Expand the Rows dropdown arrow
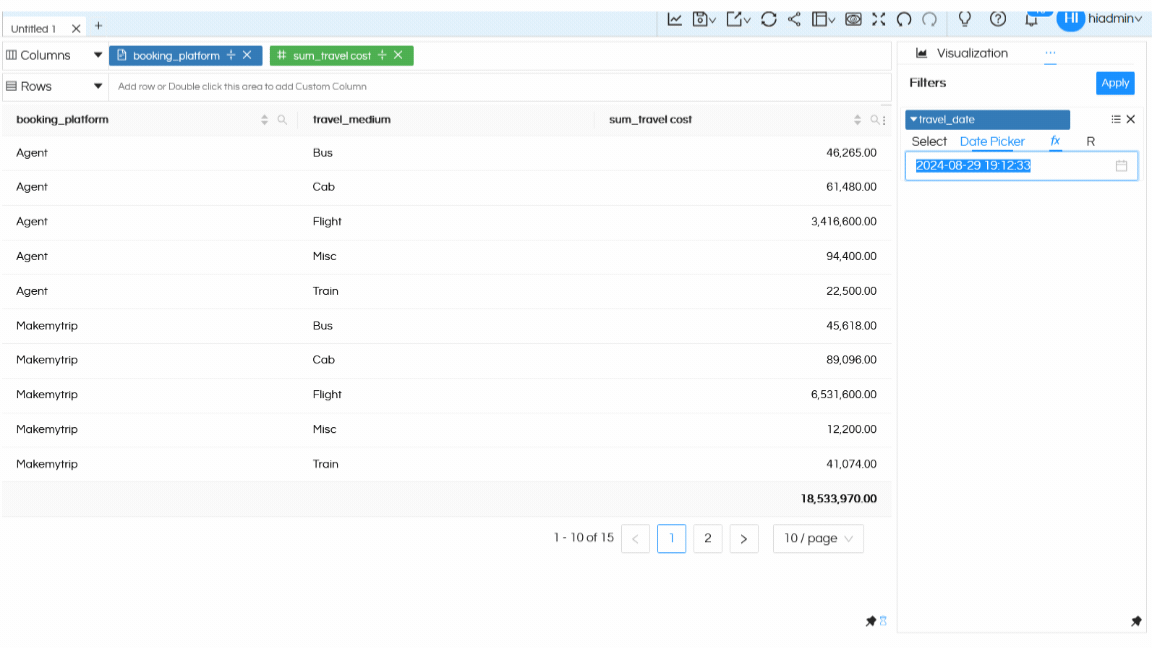This screenshot has height=648, width=1152. (x=98, y=86)
